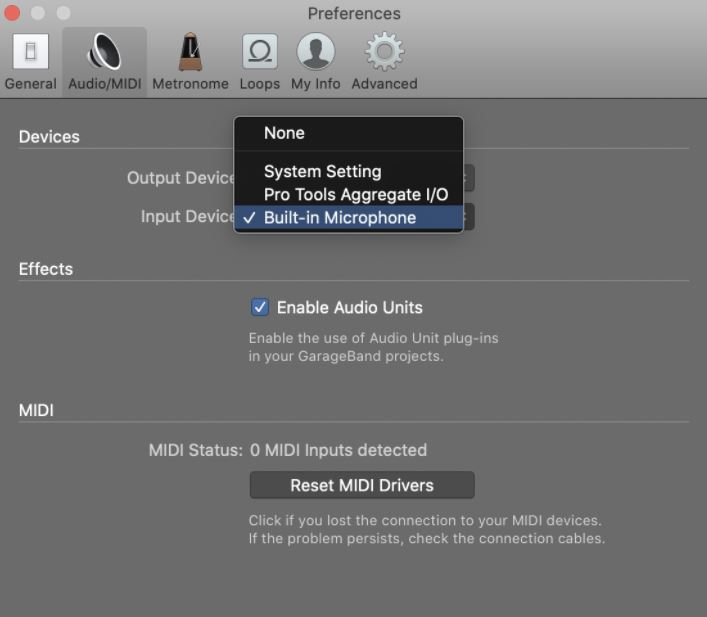
Task: Click the Reset MIDI Drivers button
Action: (x=362, y=485)
